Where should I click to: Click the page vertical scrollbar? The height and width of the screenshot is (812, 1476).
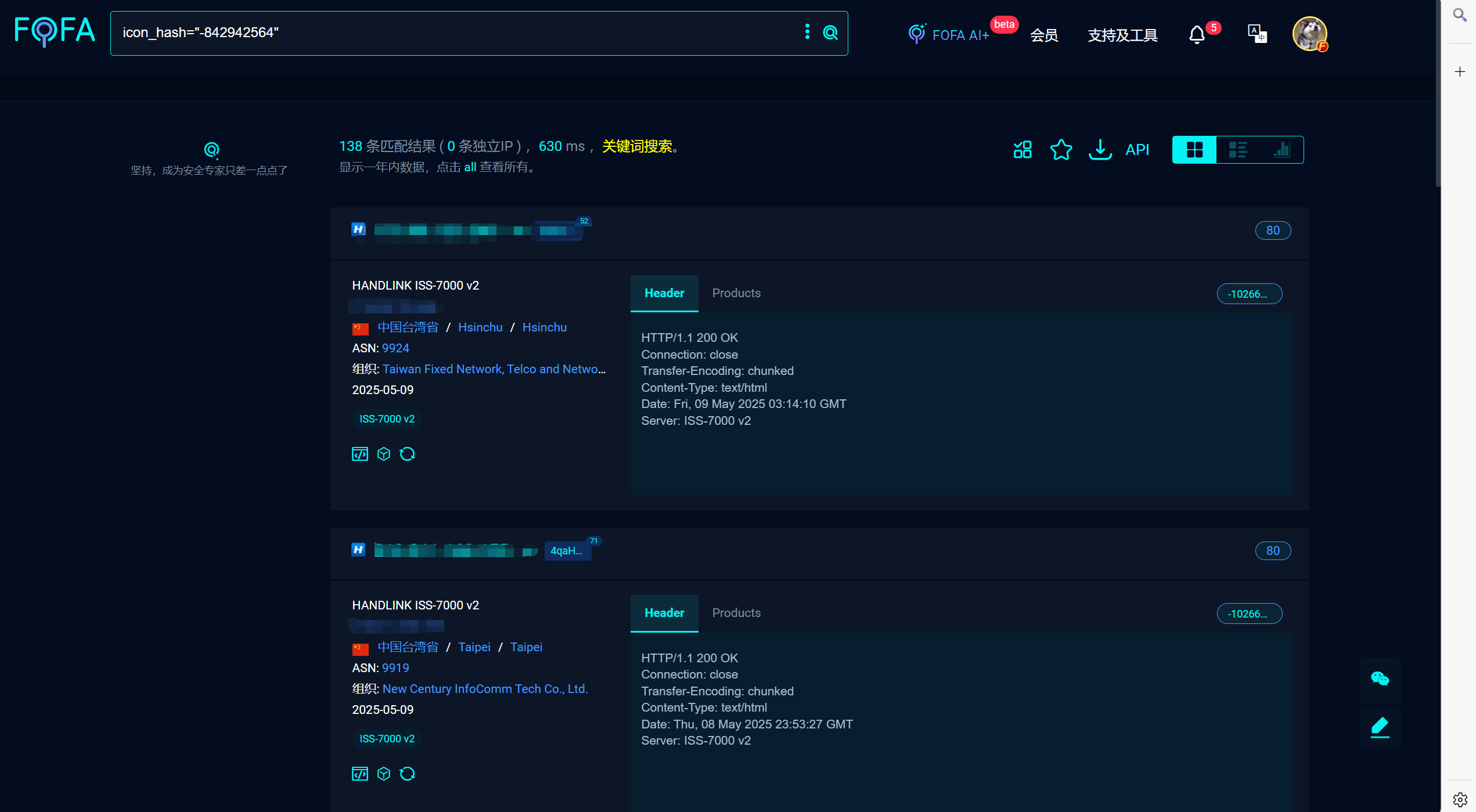point(1438,93)
